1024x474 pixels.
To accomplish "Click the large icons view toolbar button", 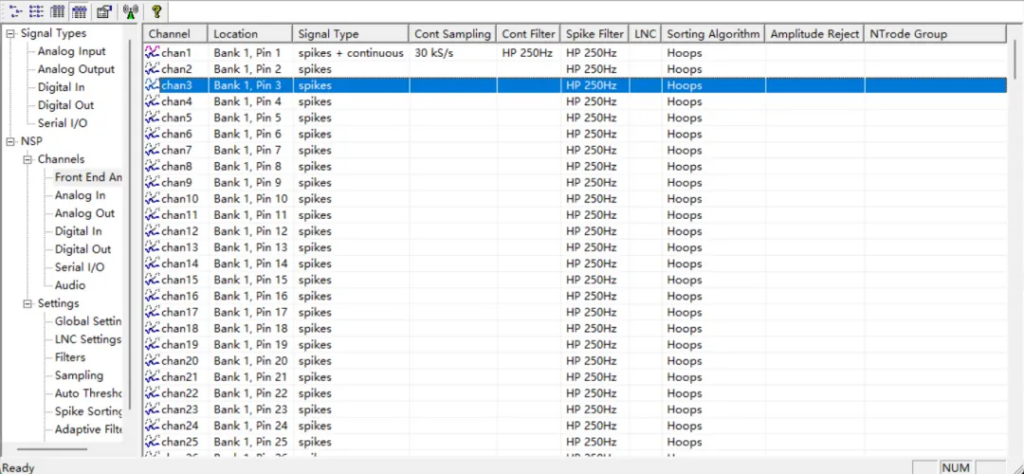I will [11, 11].
